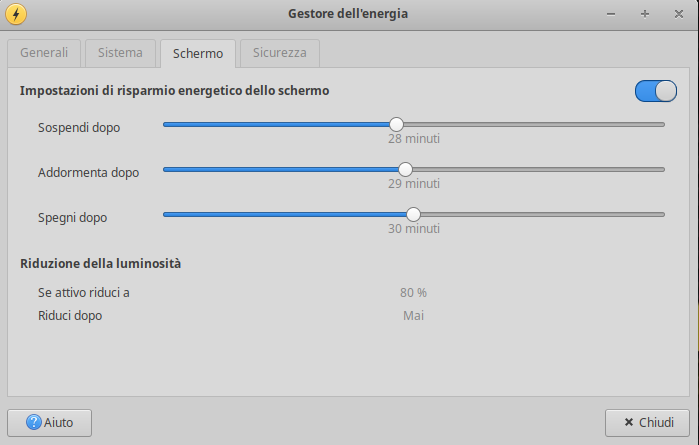Click the unfilled track of Sospendi dopo slider
The image size is (699, 445).
pos(534,125)
